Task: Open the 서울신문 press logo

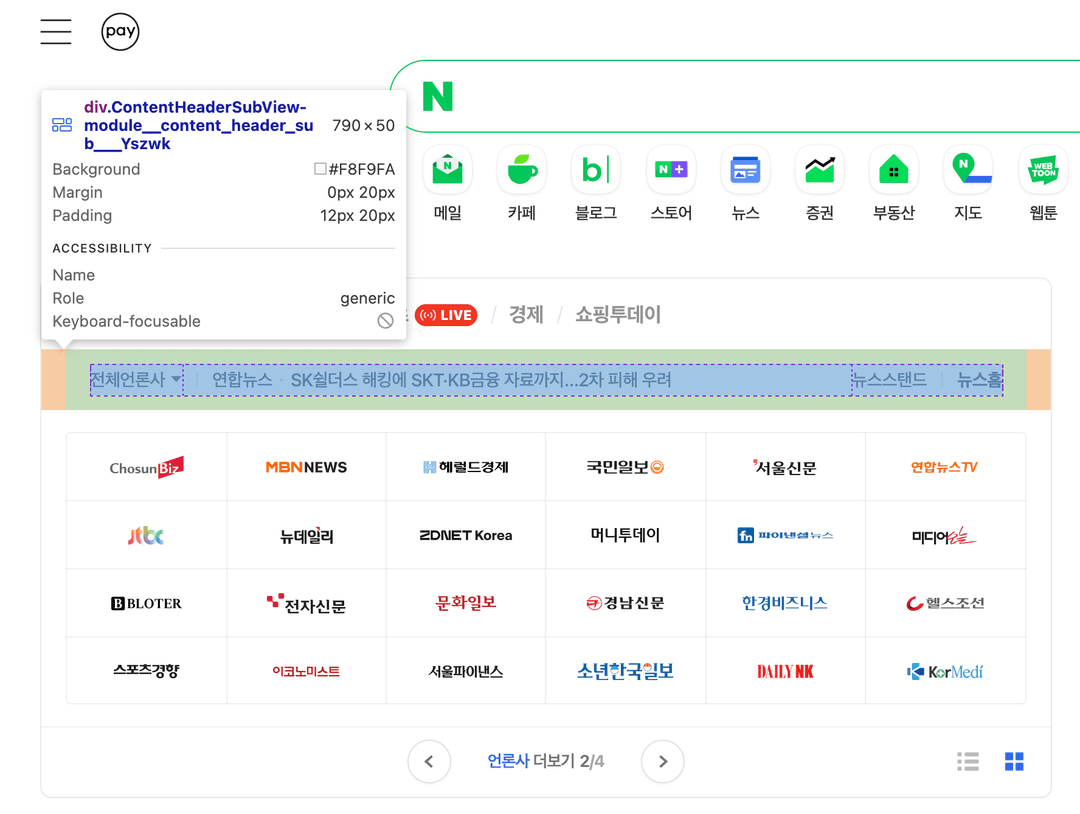Action: [x=785, y=467]
